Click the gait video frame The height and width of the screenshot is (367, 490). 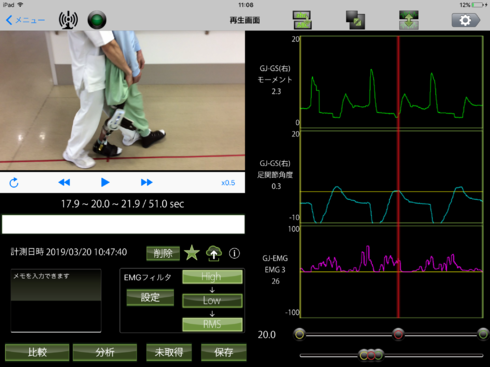tap(122, 100)
